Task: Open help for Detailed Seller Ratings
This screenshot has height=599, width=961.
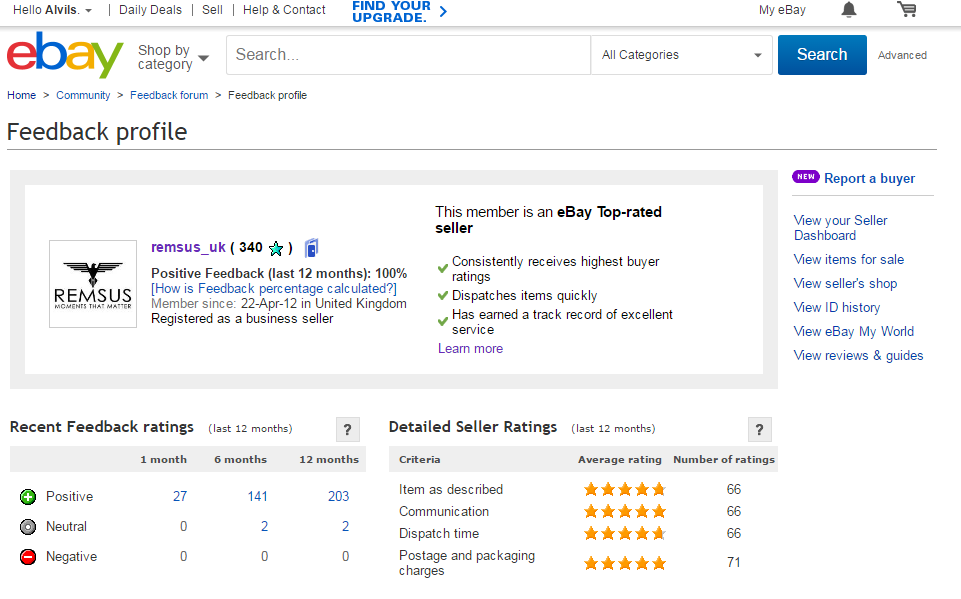Action: click(759, 429)
